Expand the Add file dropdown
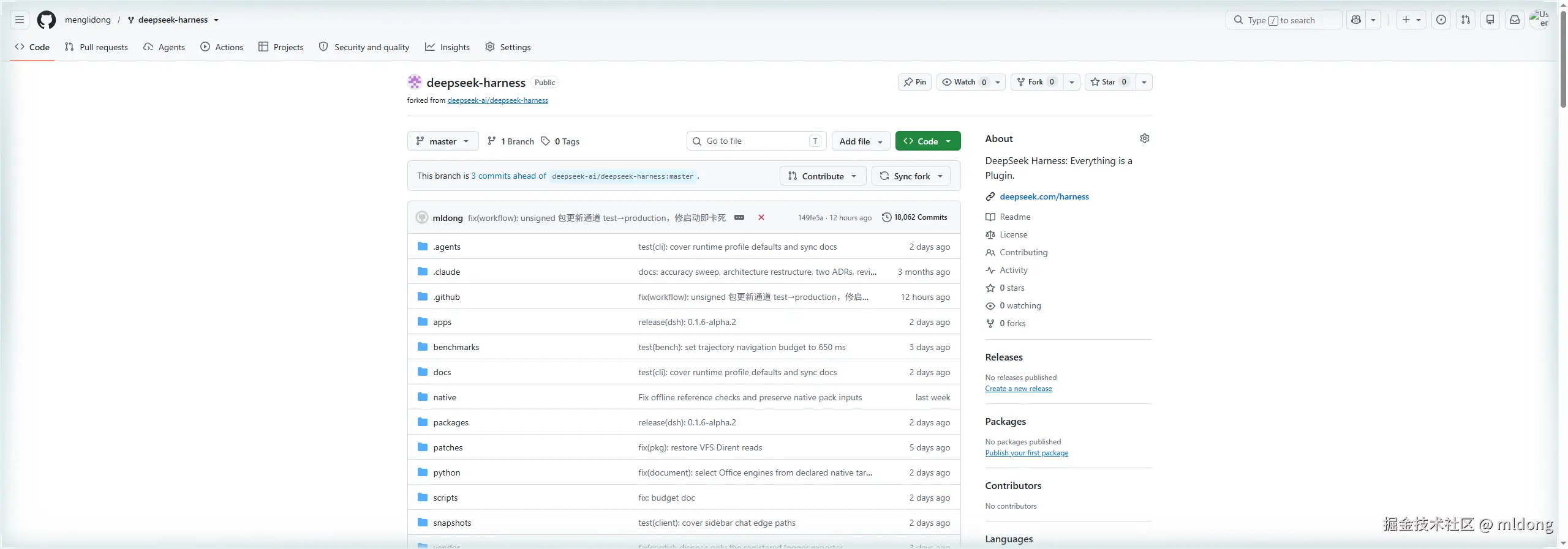The image size is (1568, 549). tap(861, 141)
